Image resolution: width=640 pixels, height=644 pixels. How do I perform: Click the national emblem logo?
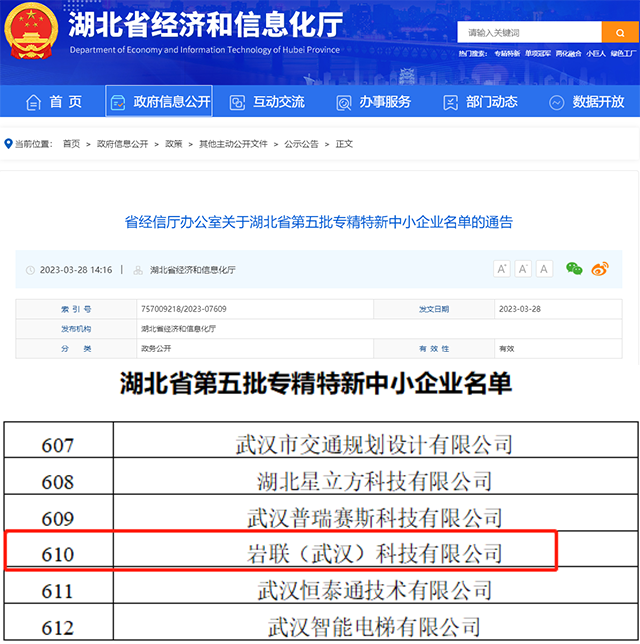coord(31,33)
